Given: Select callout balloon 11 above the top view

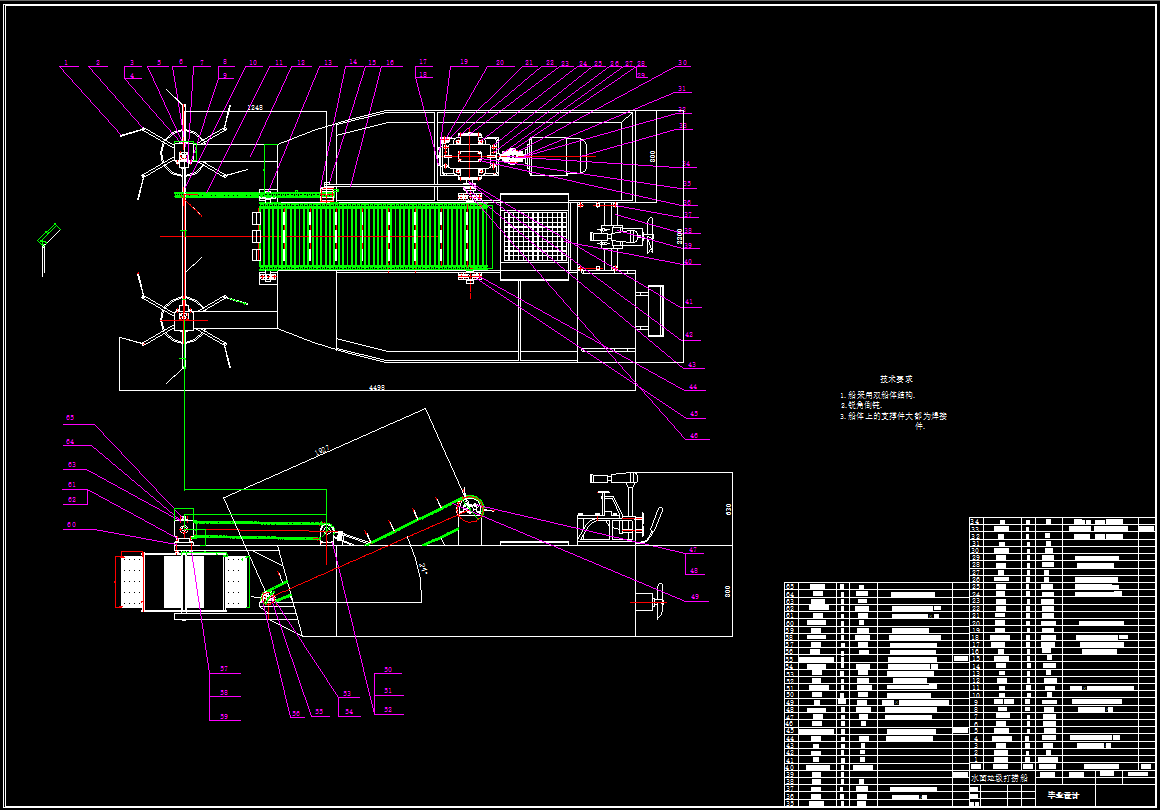Looking at the screenshot, I should coord(279,63).
